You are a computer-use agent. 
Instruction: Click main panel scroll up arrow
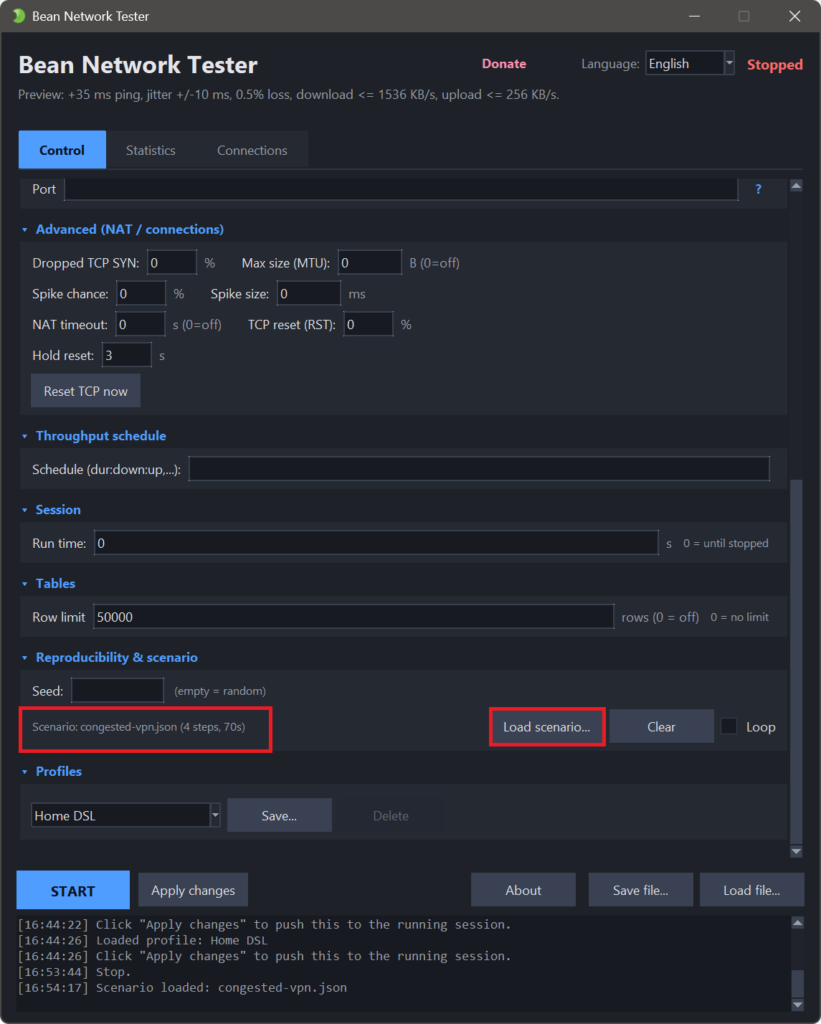(x=796, y=186)
